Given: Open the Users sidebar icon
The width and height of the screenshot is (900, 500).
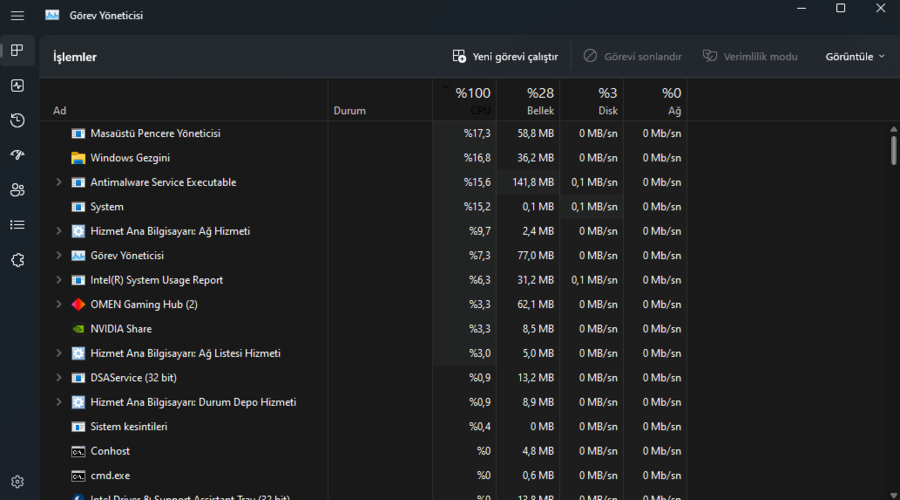Looking at the screenshot, I should point(17,190).
